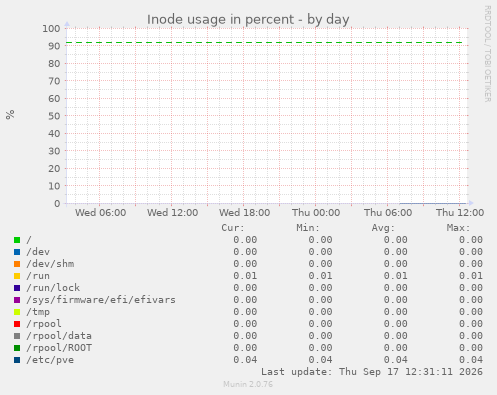Image resolution: width=497 pixels, height=395 pixels.
Task: Click the Thu 12:00 x-axis label
Action: point(460,213)
